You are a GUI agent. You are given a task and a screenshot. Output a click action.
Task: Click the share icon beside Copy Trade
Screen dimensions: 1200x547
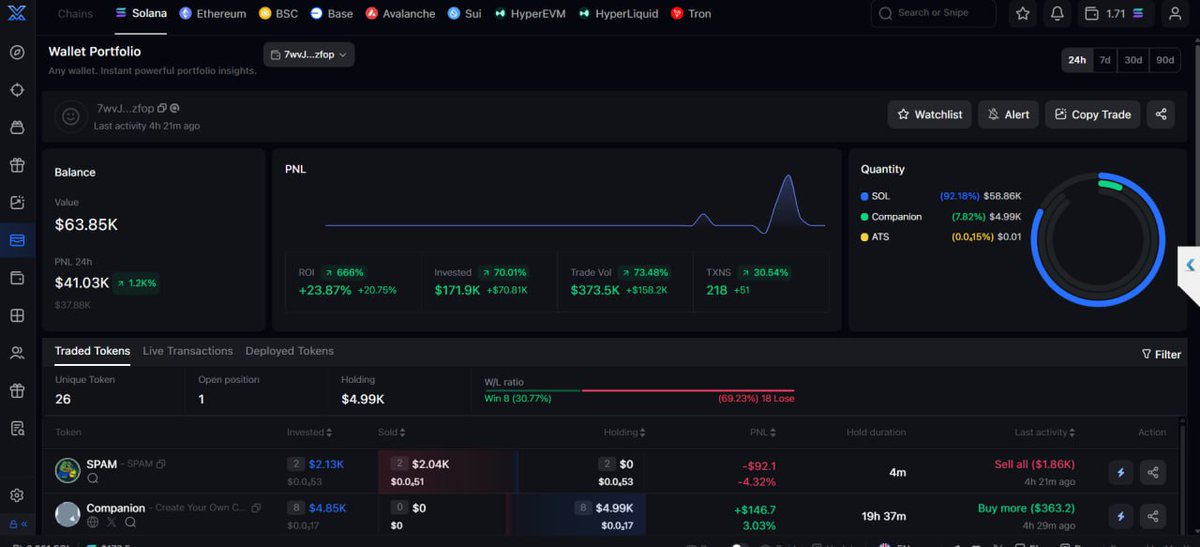pyautogui.click(x=1161, y=114)
